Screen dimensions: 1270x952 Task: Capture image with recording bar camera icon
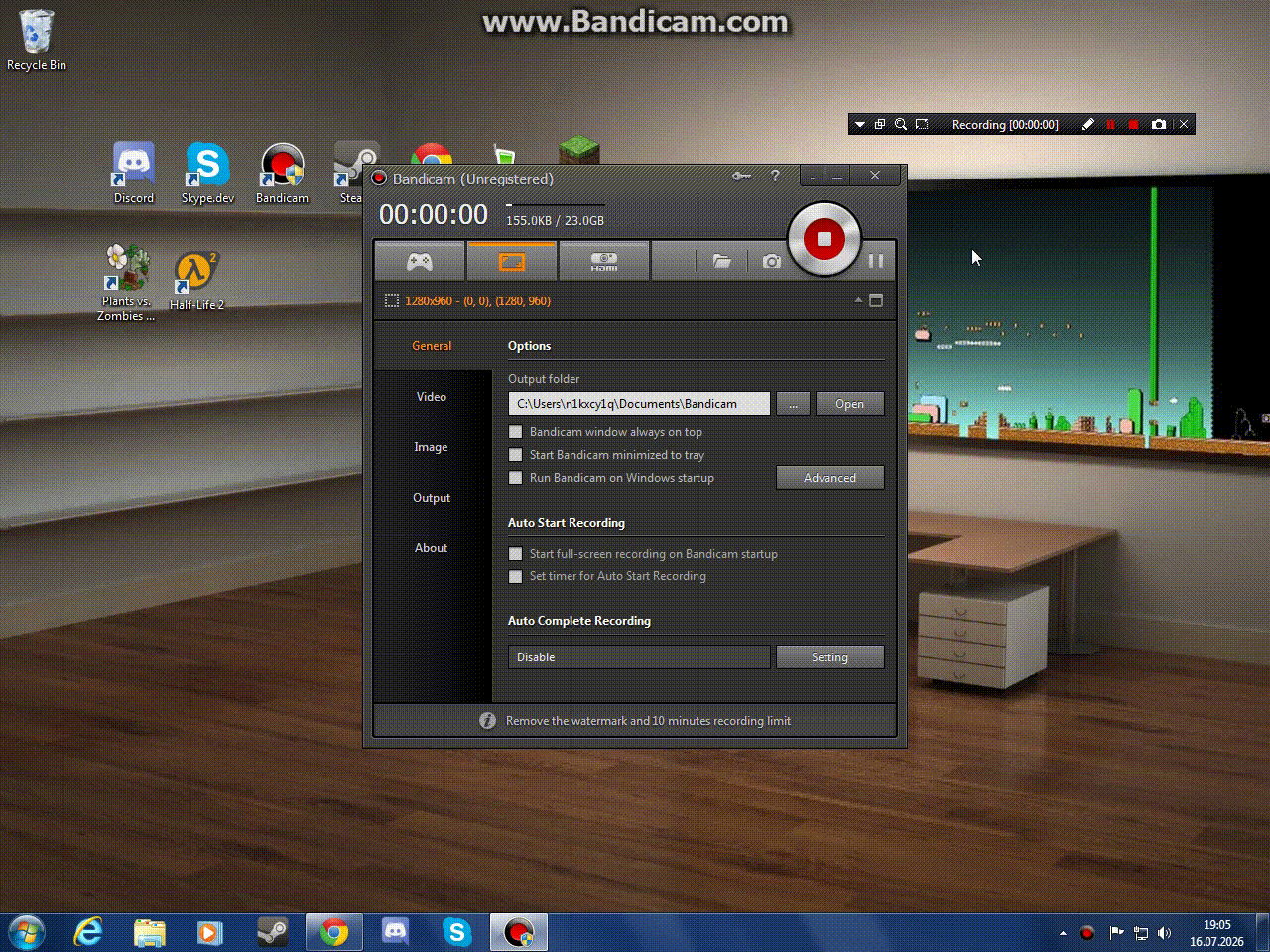click(x=1159, y=125)
